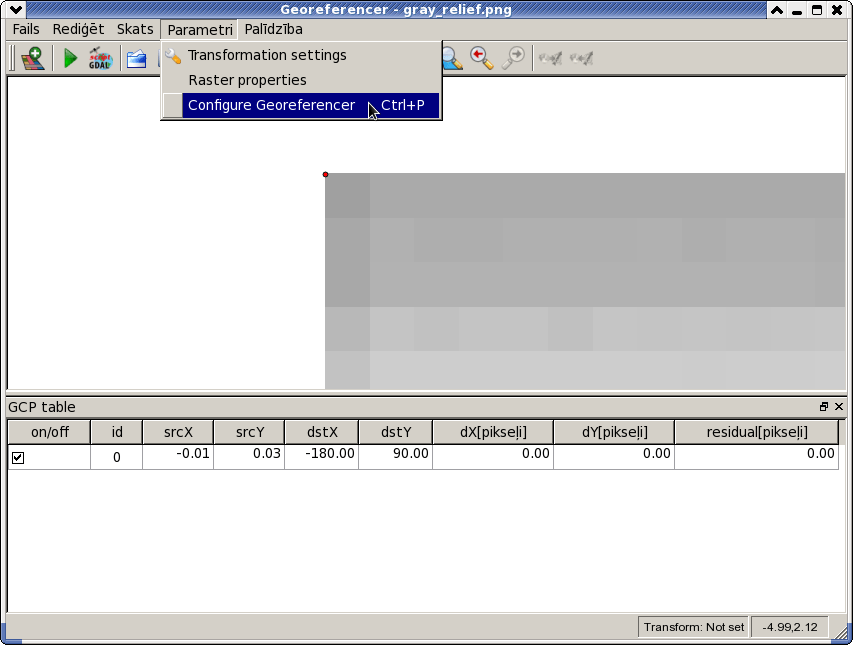
Task: Click the Zoom last icon with red arrow
Action: 481,58
